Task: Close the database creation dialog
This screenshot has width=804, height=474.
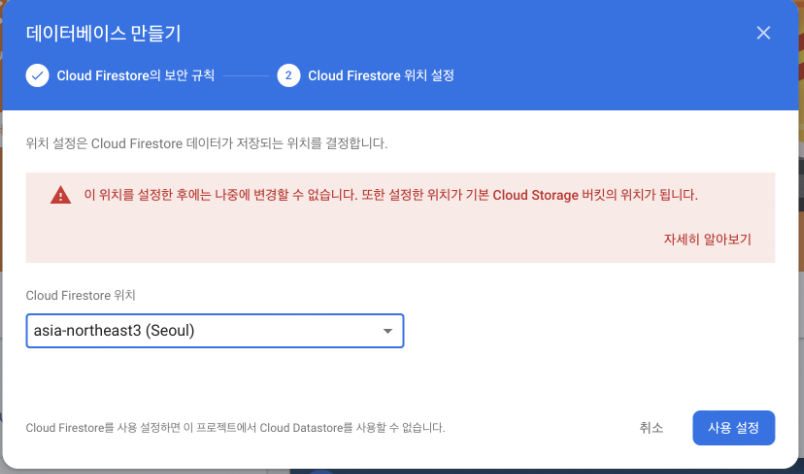Action: [763, 33]
